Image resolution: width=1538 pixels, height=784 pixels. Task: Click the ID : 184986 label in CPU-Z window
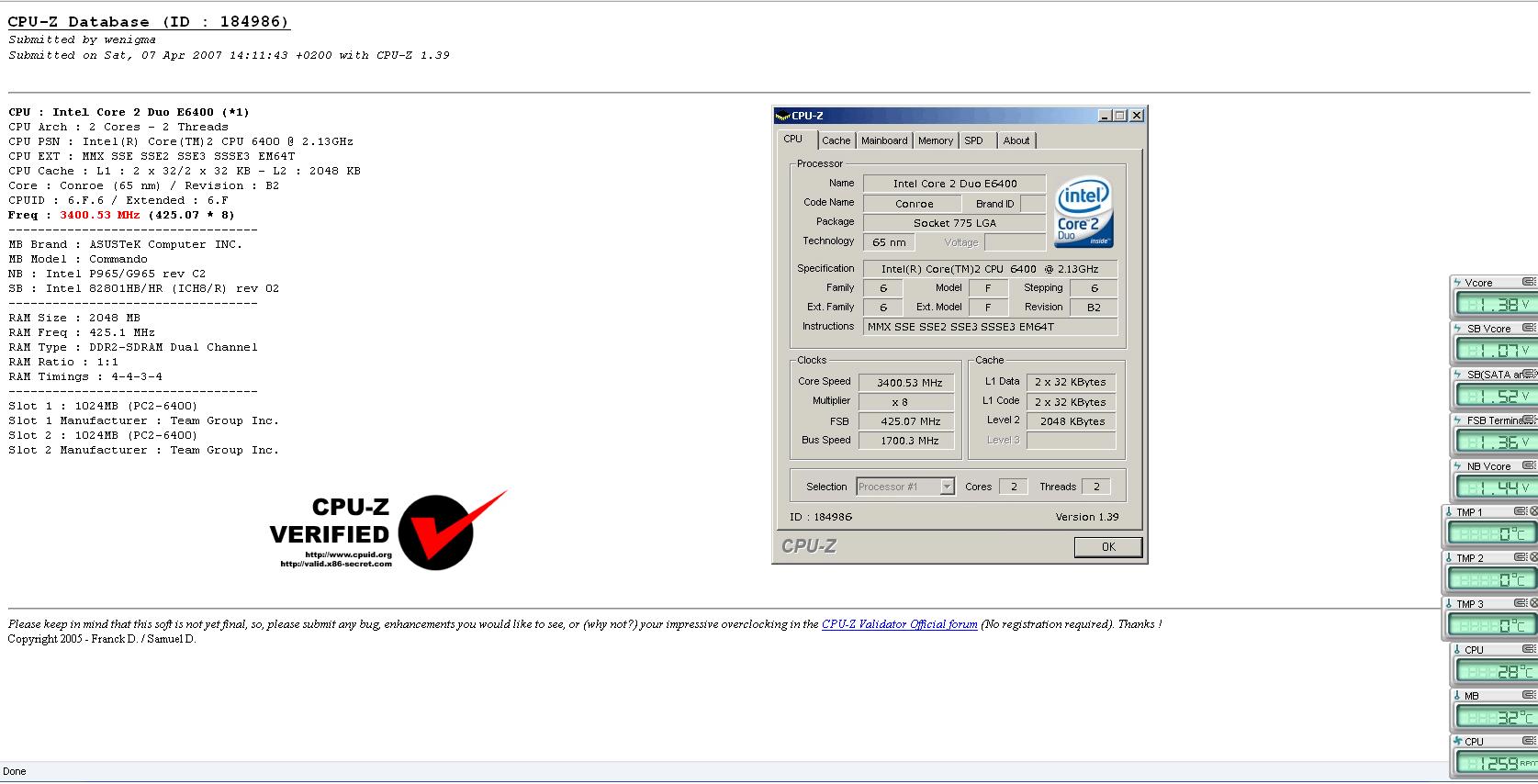pos(821,517)
